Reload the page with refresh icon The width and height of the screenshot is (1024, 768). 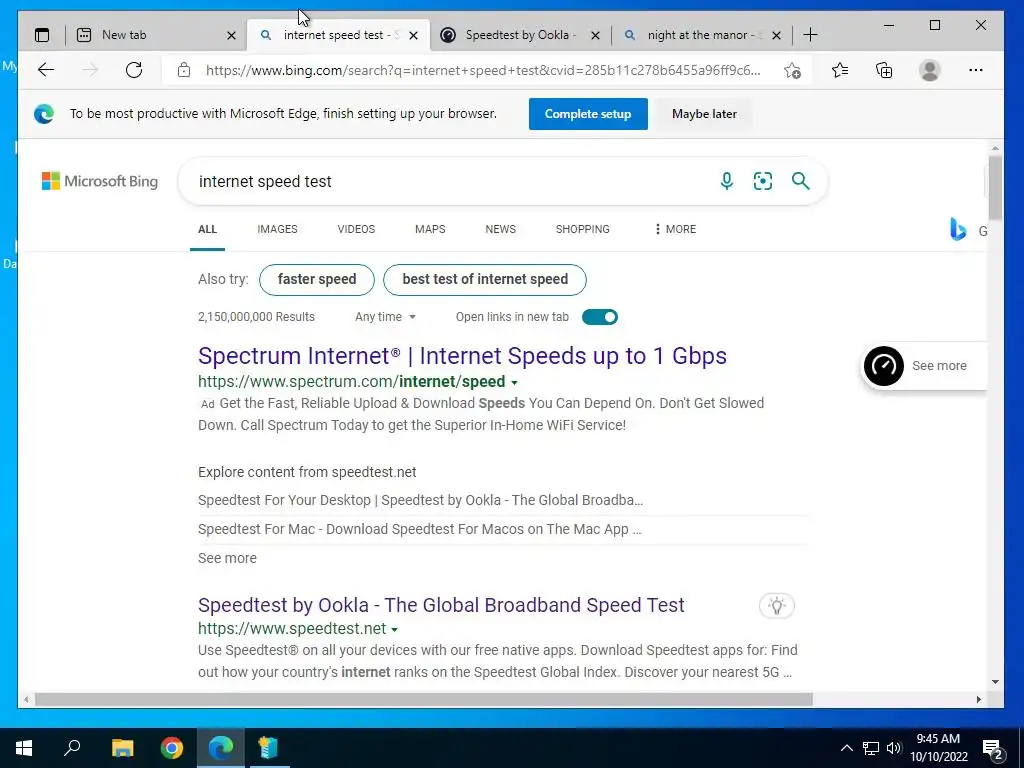coord(134,70)
